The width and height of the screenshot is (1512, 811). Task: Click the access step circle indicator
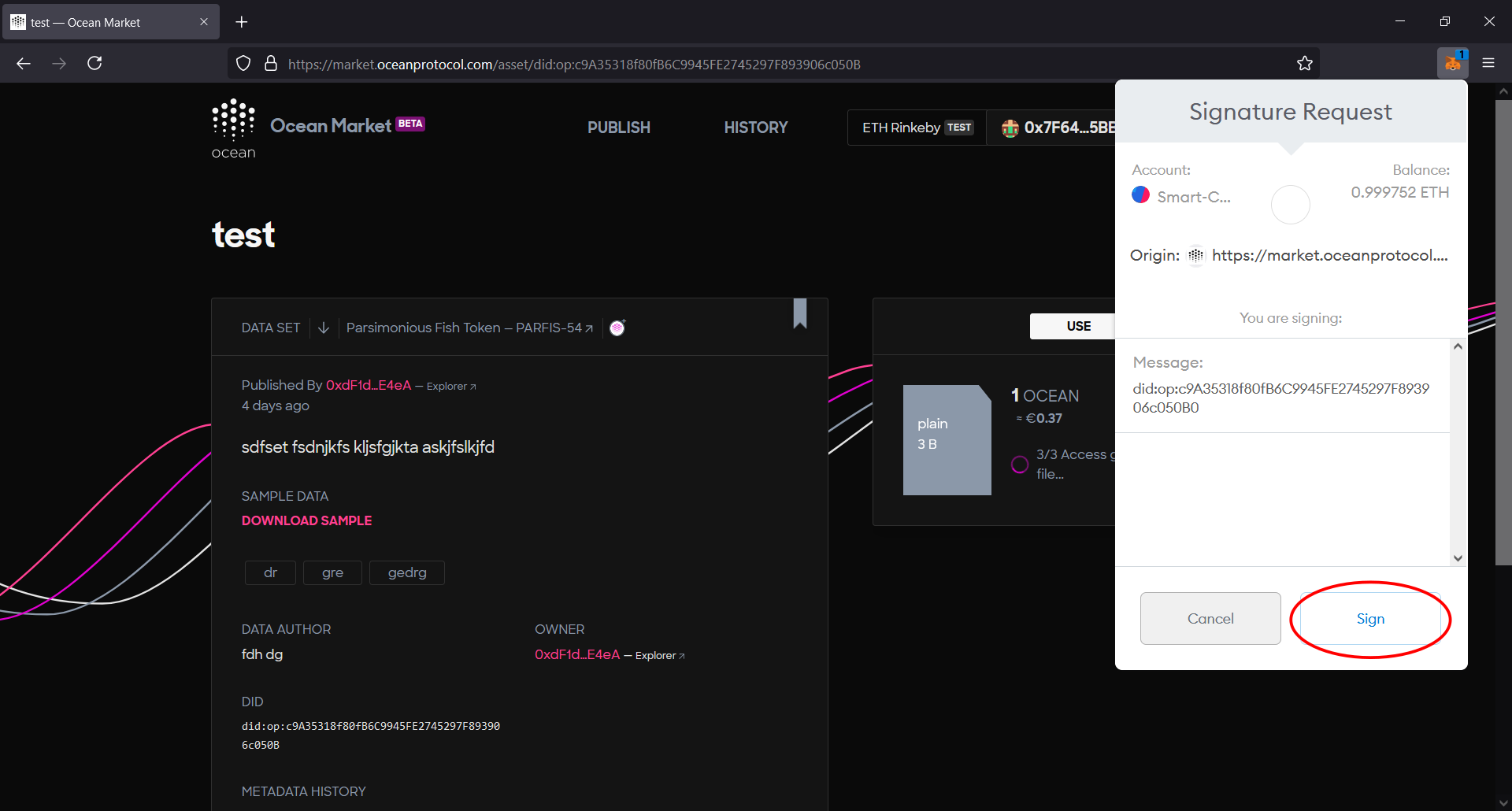[x=1020, y=465]
